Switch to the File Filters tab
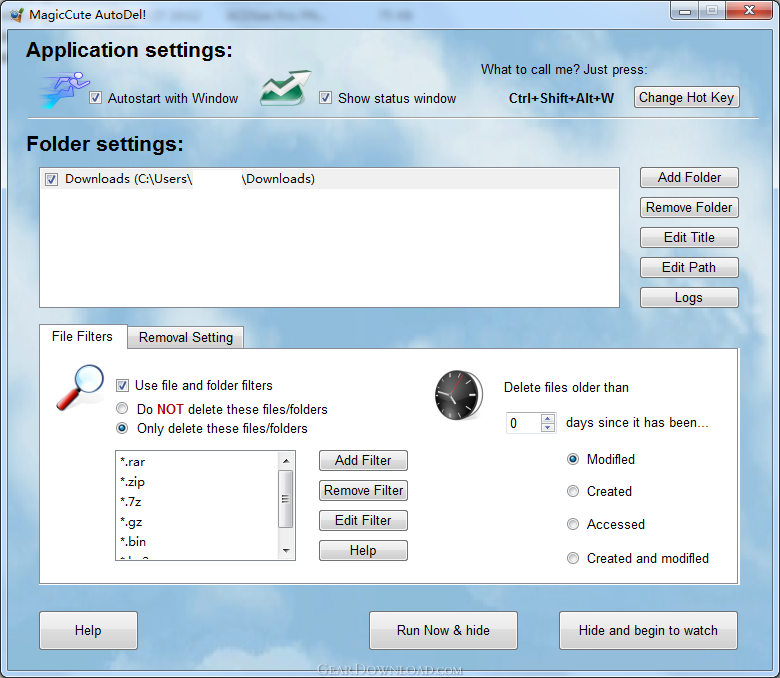This screenshot has width=780, height=678. [x=83, y=337]
